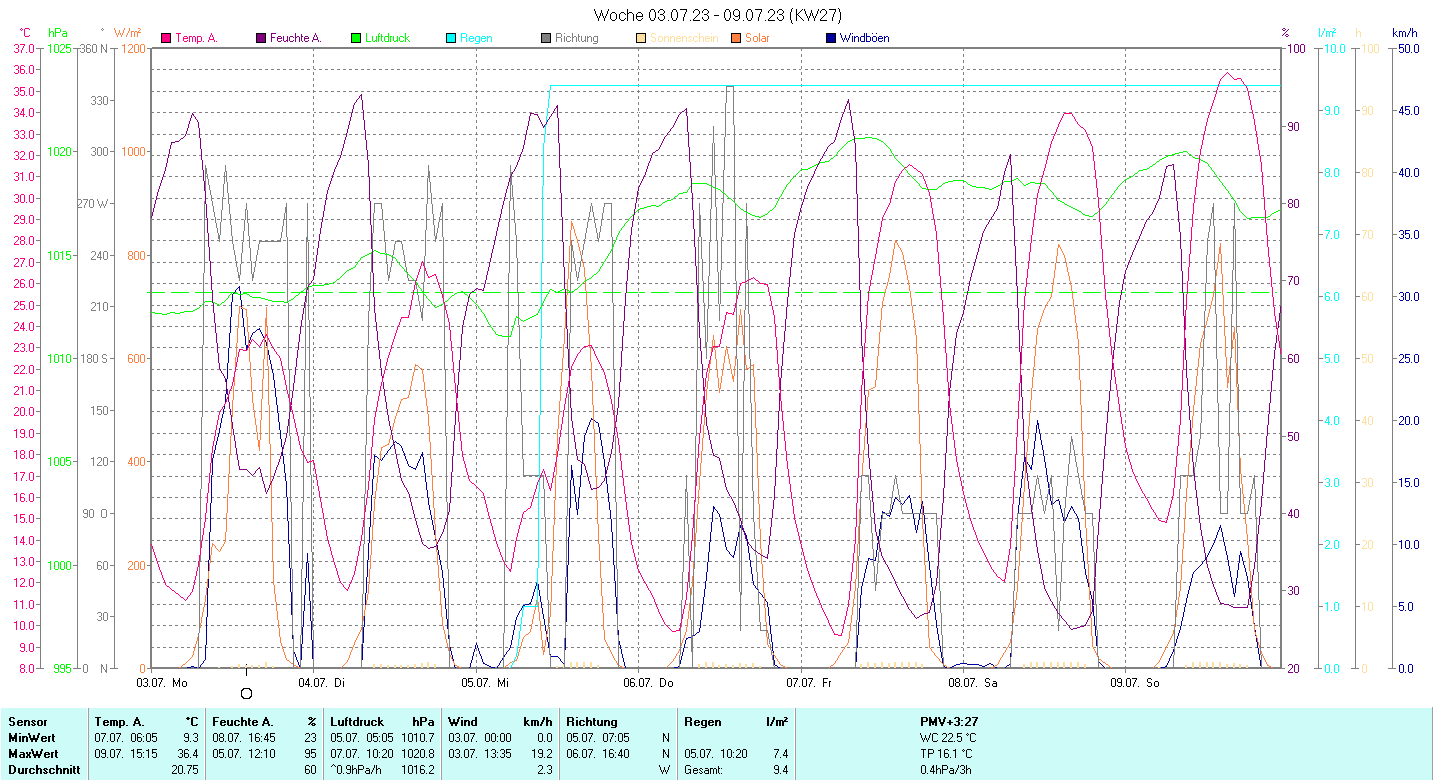Click the 04.07. Di date label
This screenshot has height=780, width=1433.
323,683
